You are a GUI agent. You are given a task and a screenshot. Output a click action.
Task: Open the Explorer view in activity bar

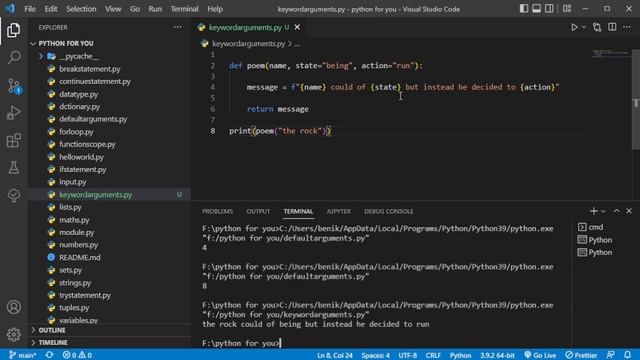tap(13, 30)
